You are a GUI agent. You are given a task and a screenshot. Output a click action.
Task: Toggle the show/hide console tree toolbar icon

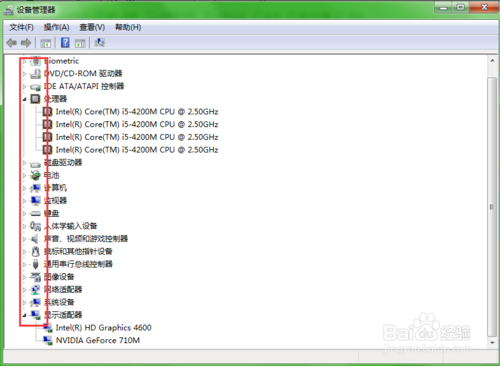tap(46, 43)
